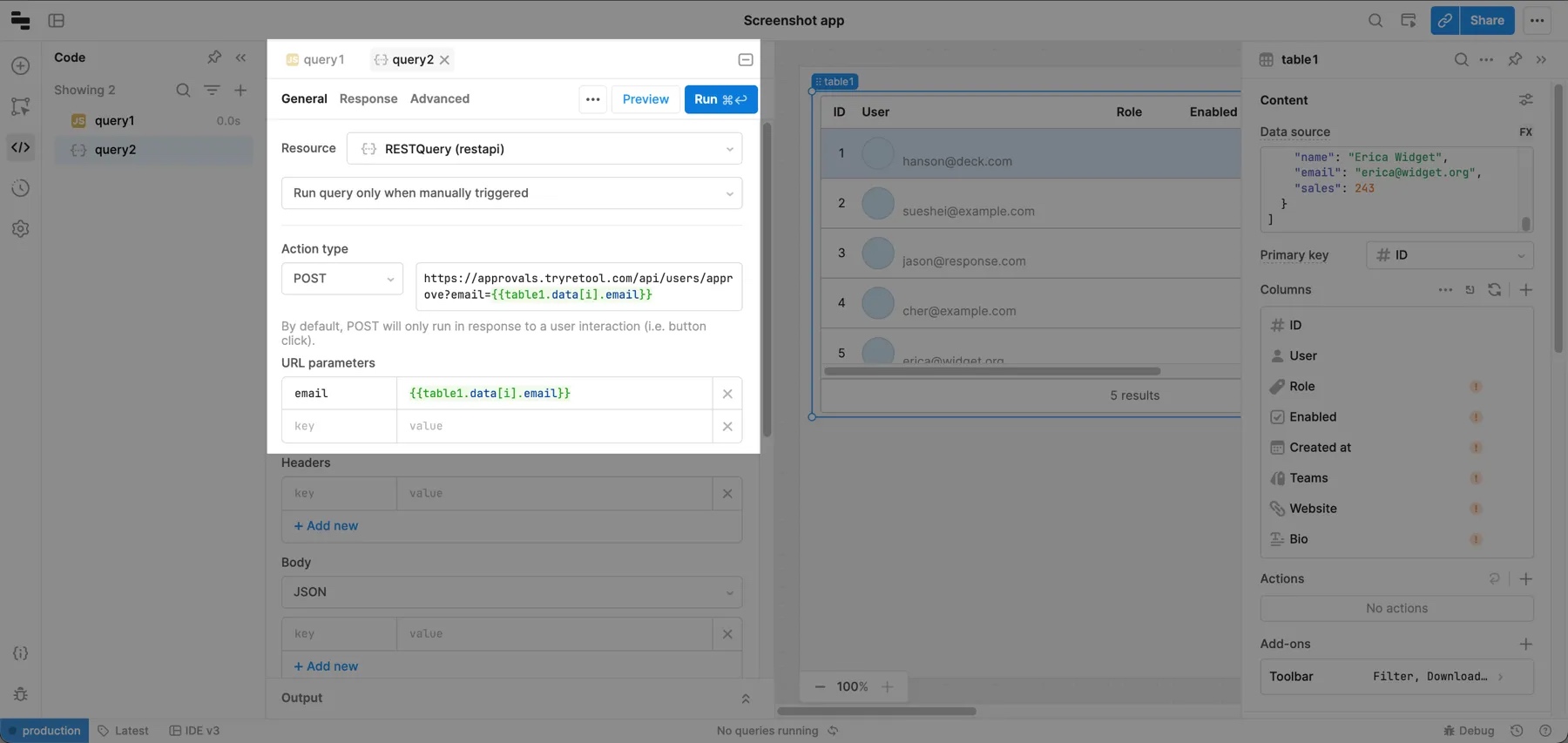Select the Enabled column entry
Screen dimensions: 1568x743
1396,417
